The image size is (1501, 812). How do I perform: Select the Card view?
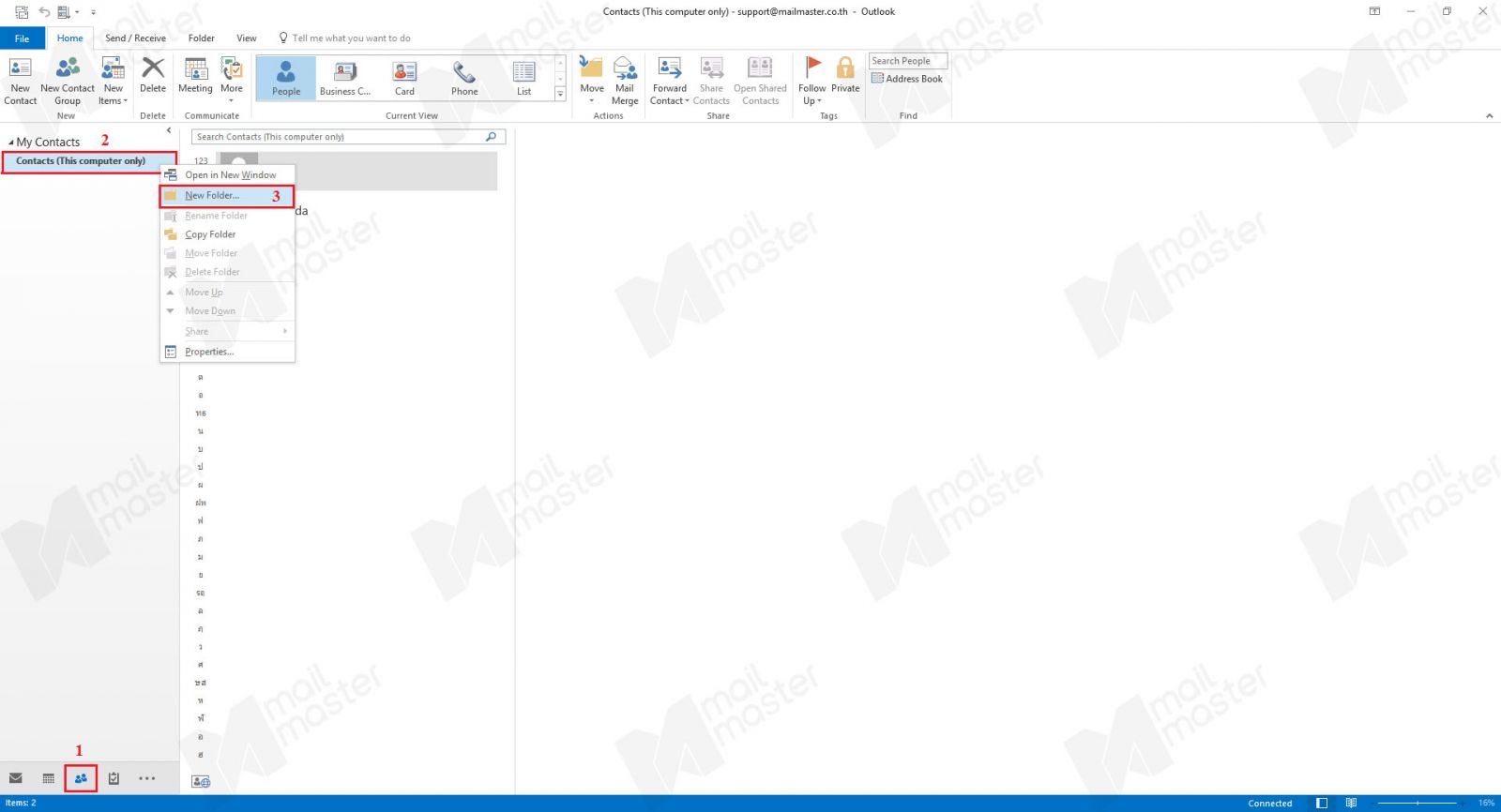[x=404, y=78]
